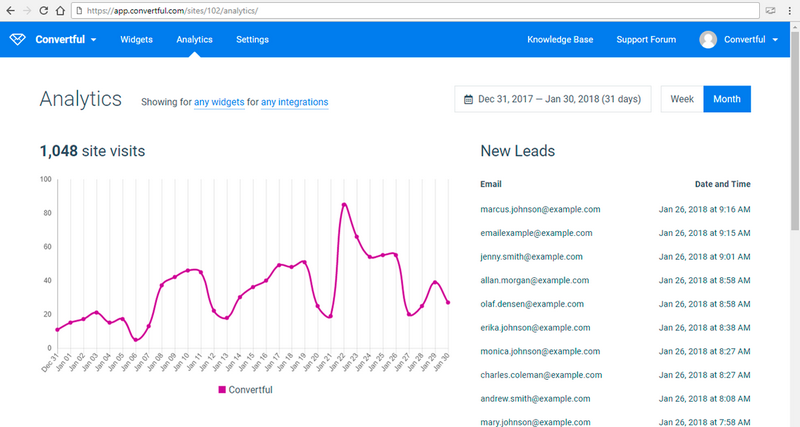Select lead charles.coleman@example.com

pos(541,375)
